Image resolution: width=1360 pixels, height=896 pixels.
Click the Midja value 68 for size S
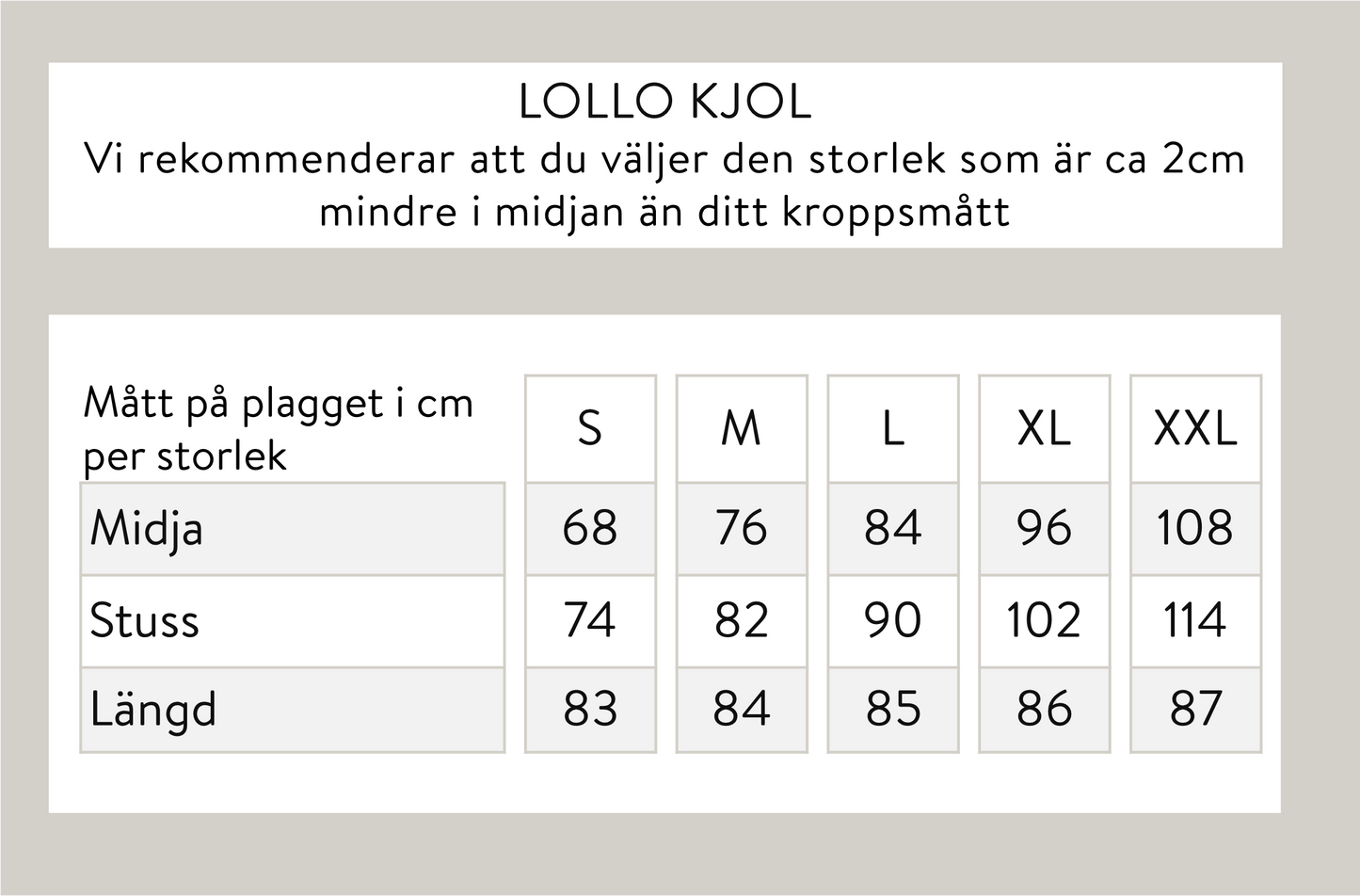(x=590, y=528)
